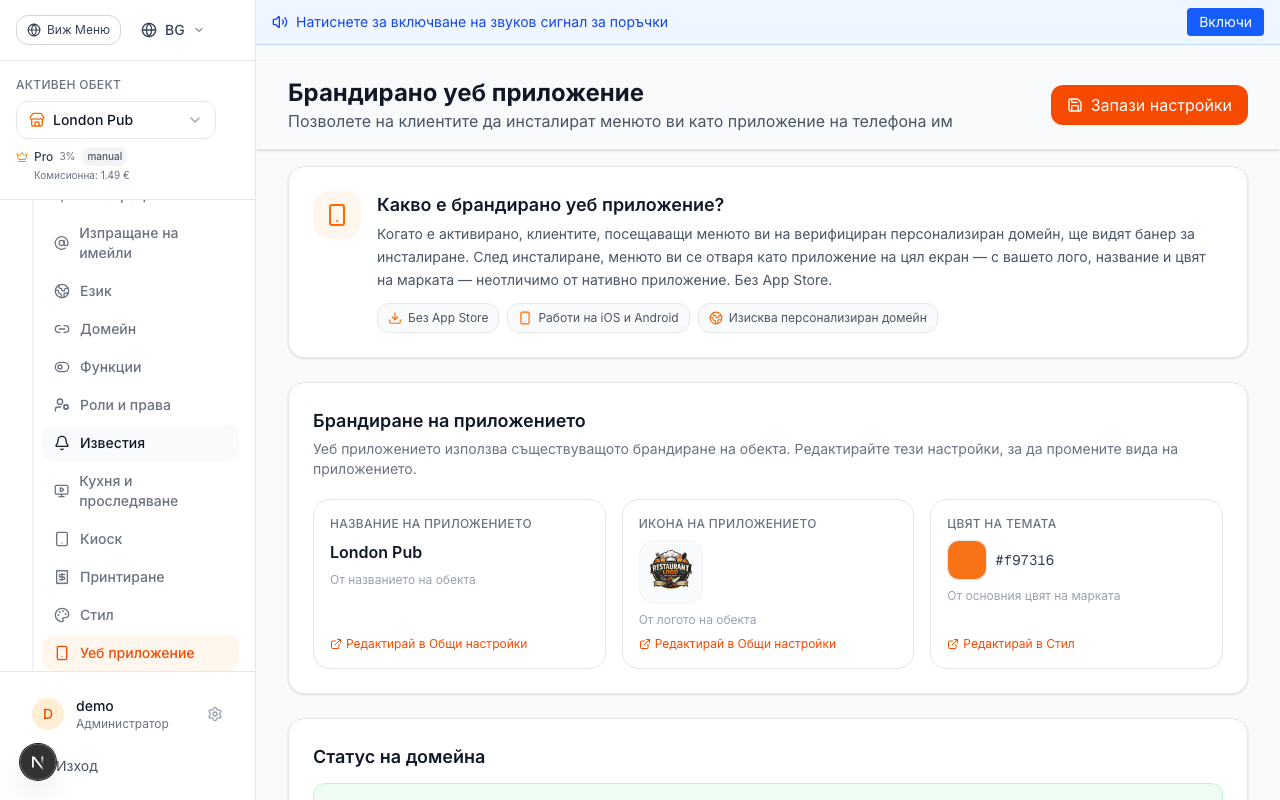Click the user-cog icon beside Роли и права

click(62, 405)
